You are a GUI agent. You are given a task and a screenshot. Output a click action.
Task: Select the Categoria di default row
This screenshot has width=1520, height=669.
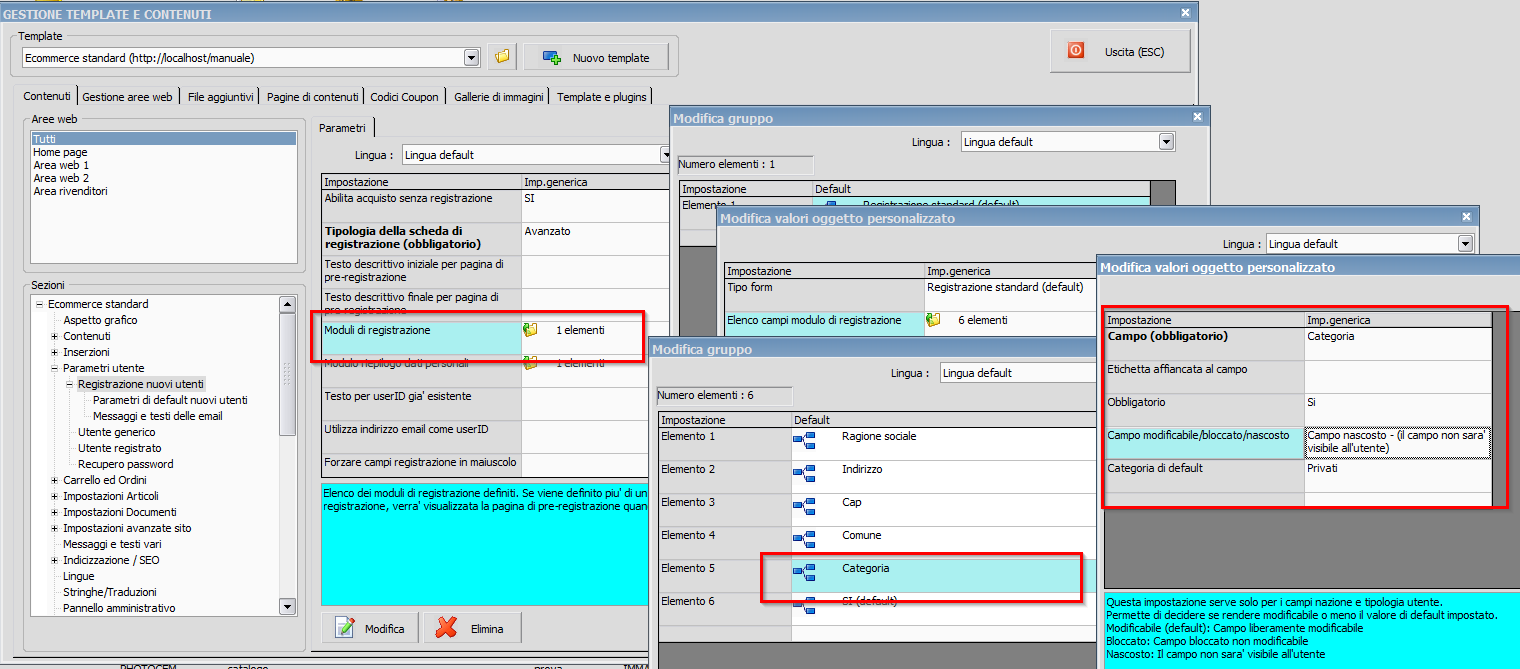point(1297,475)
